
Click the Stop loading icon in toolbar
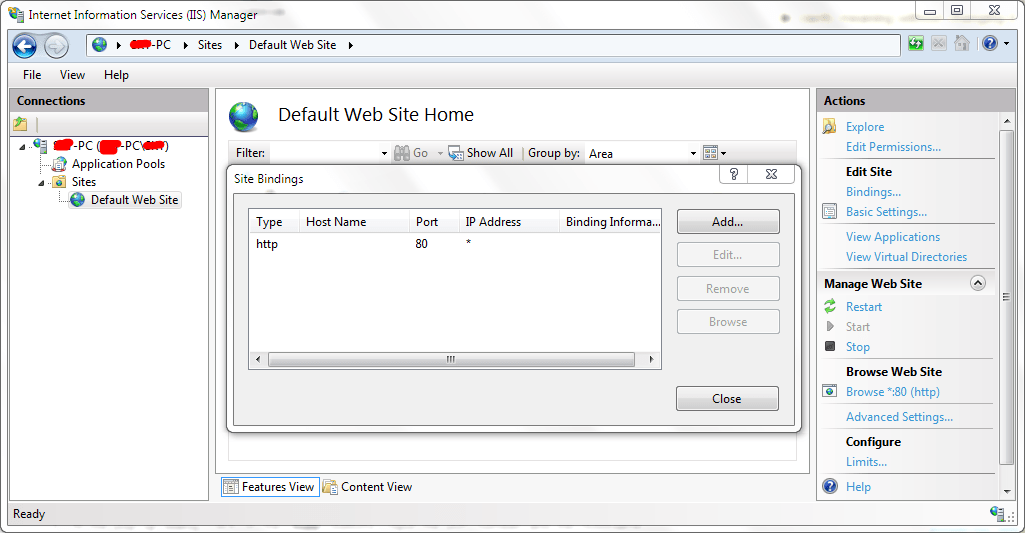coord(939,44)
